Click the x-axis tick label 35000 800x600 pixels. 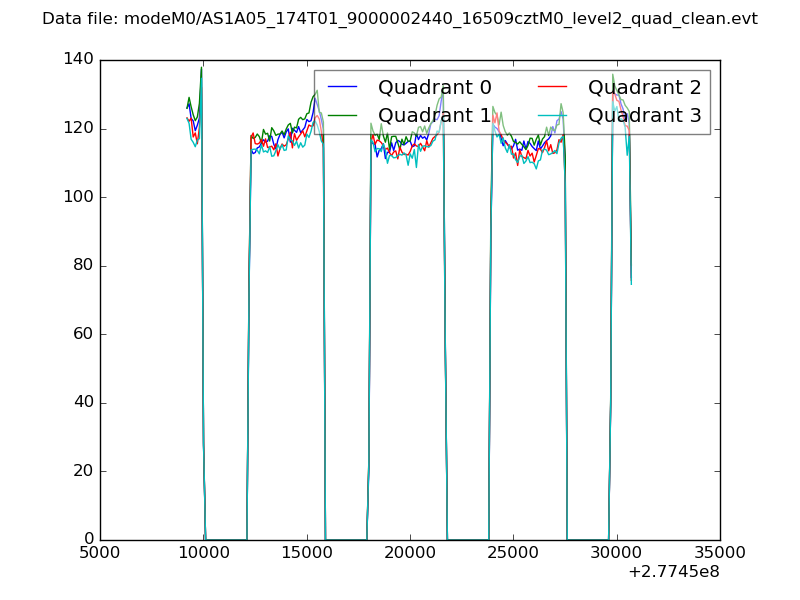[719, 553]
